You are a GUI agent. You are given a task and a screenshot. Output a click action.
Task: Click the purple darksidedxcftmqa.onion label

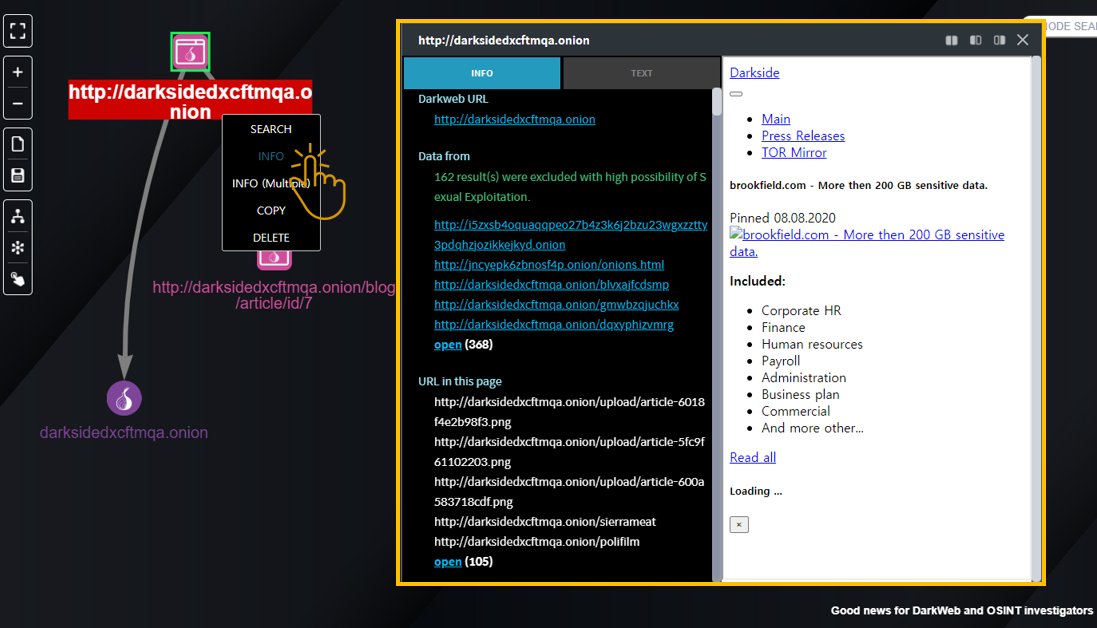(124, 432)
